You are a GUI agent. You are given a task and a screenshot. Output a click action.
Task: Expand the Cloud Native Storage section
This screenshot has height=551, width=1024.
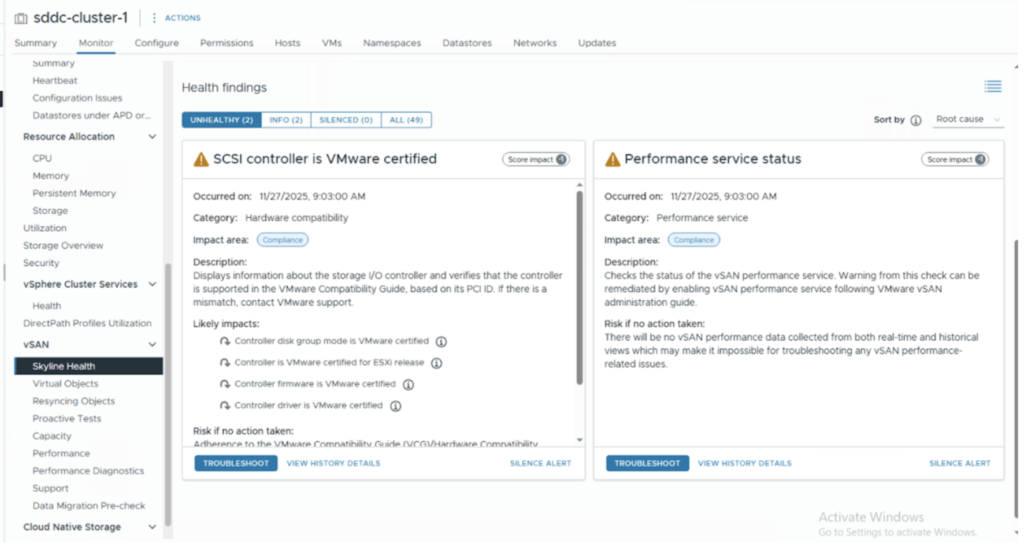tap(152, 527)
